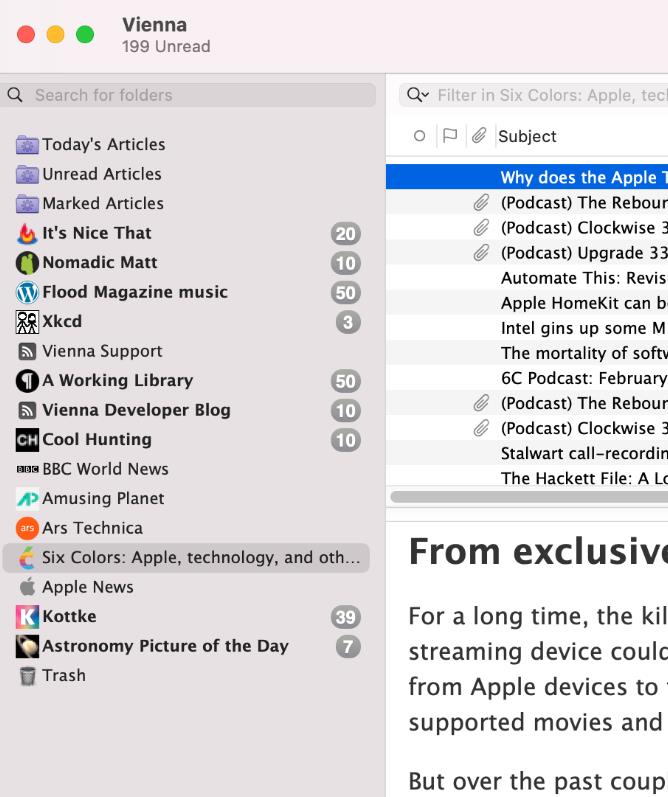The image size is (668, 797).
Task: Open article "Automate This: Revis"
Action: tap(527, 278)
